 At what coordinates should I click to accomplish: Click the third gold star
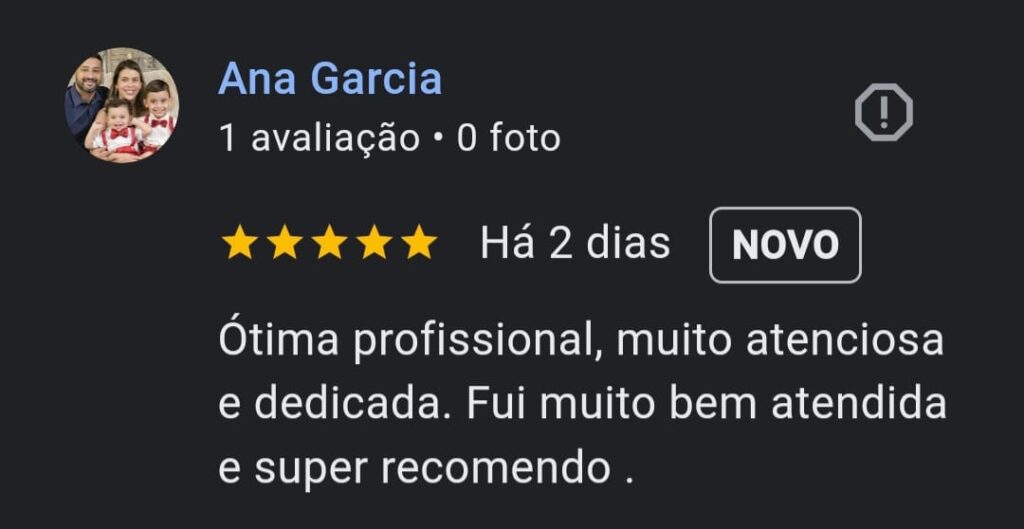[329, 243]
